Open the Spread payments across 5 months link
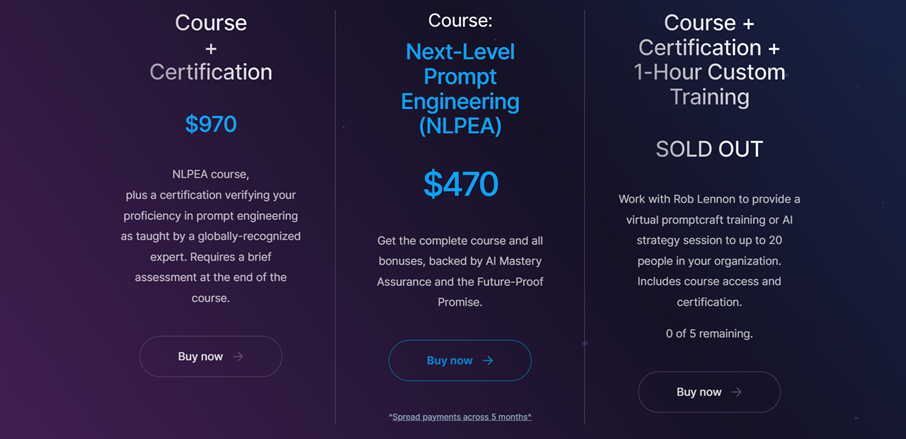906x439 pixels. click(x=460, y=416)
